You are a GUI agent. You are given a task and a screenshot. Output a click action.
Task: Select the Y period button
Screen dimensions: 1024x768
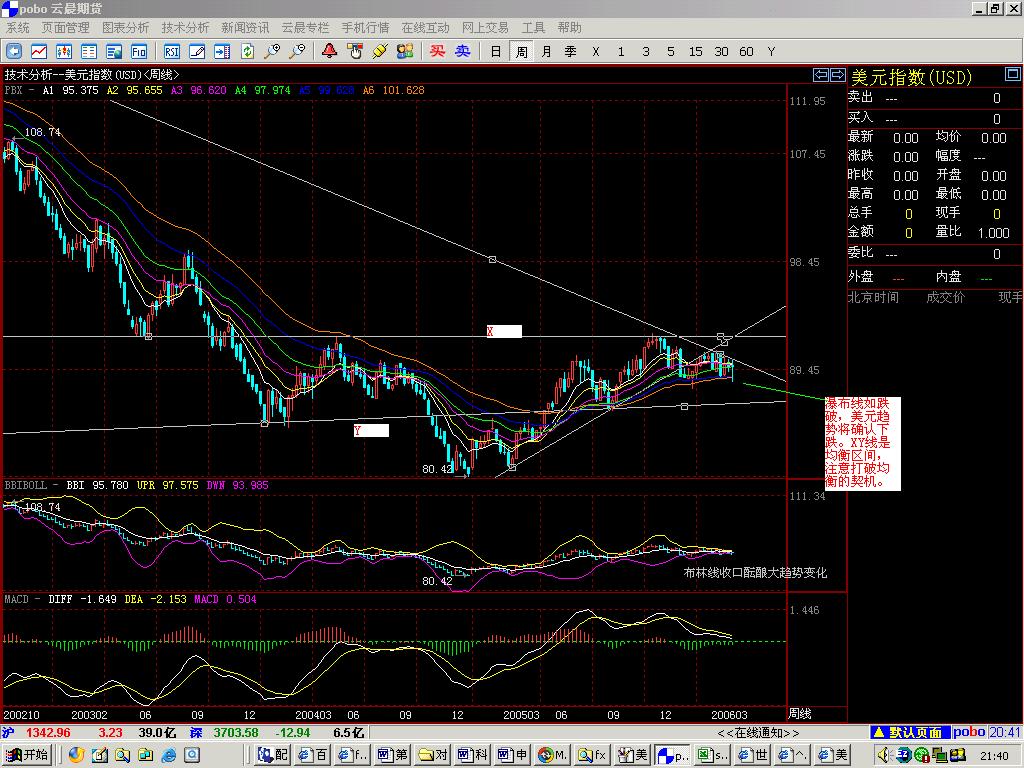pyautogui.click(x=771, y=51)
